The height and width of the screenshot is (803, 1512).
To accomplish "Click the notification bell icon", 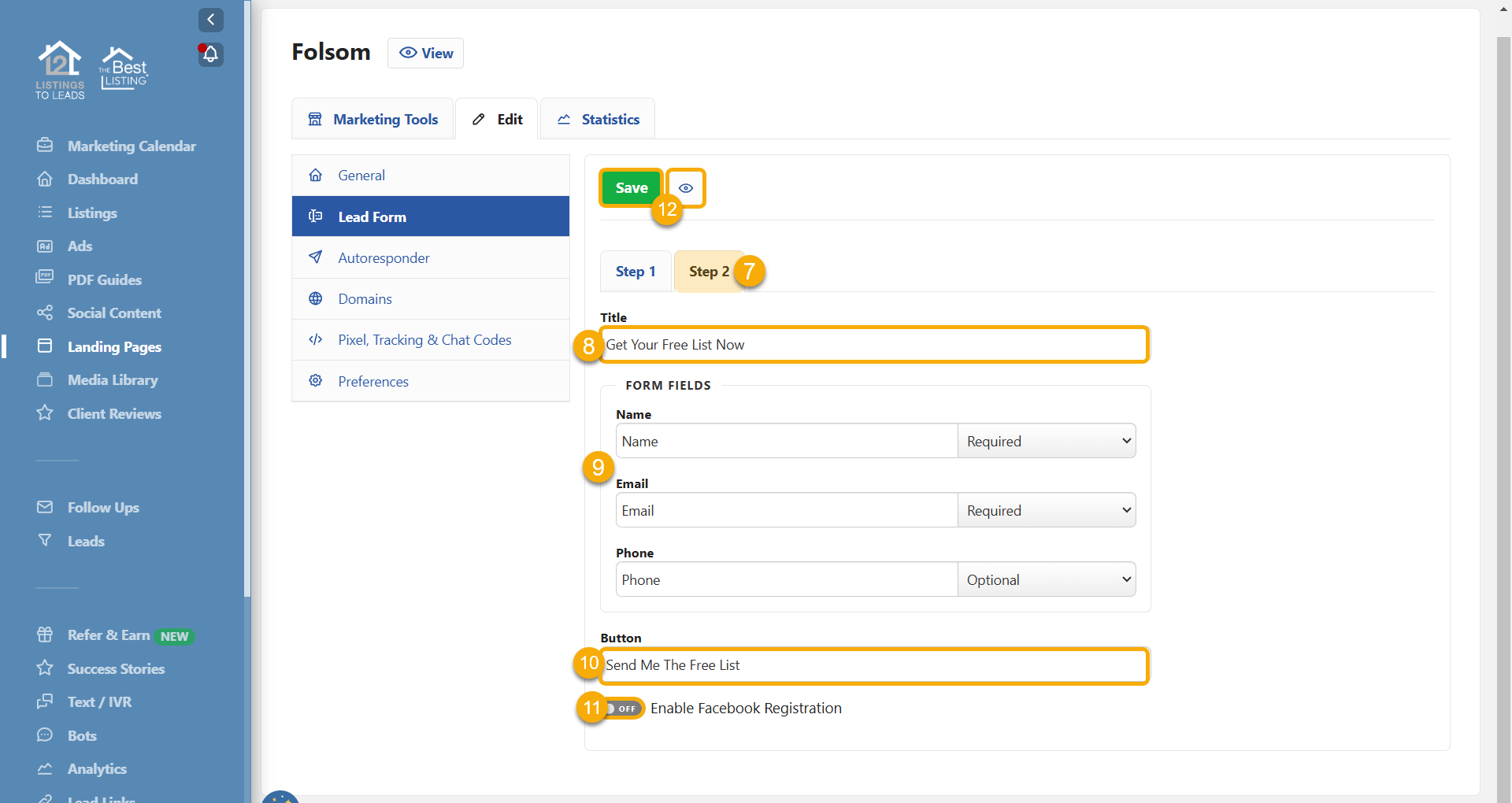I will tap(210, 54).
